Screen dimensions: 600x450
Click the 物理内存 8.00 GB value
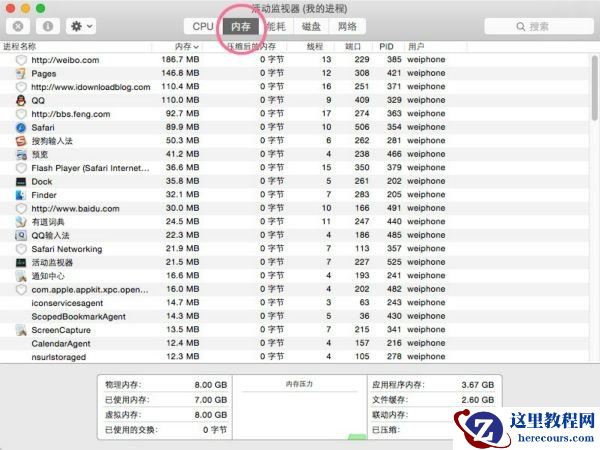tap(210, 385)
